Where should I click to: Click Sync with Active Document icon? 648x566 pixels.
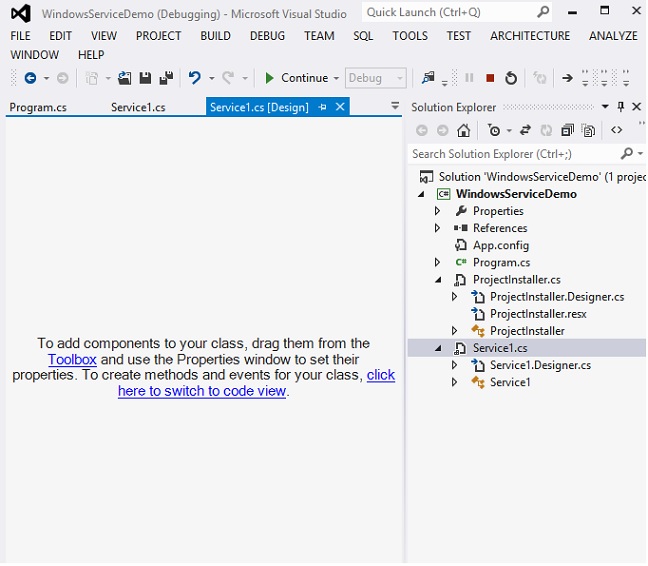point(525,130)
